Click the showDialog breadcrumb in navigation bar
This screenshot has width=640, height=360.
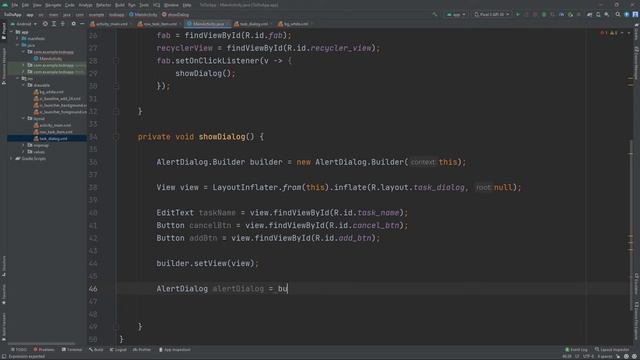tap(176, 14)
